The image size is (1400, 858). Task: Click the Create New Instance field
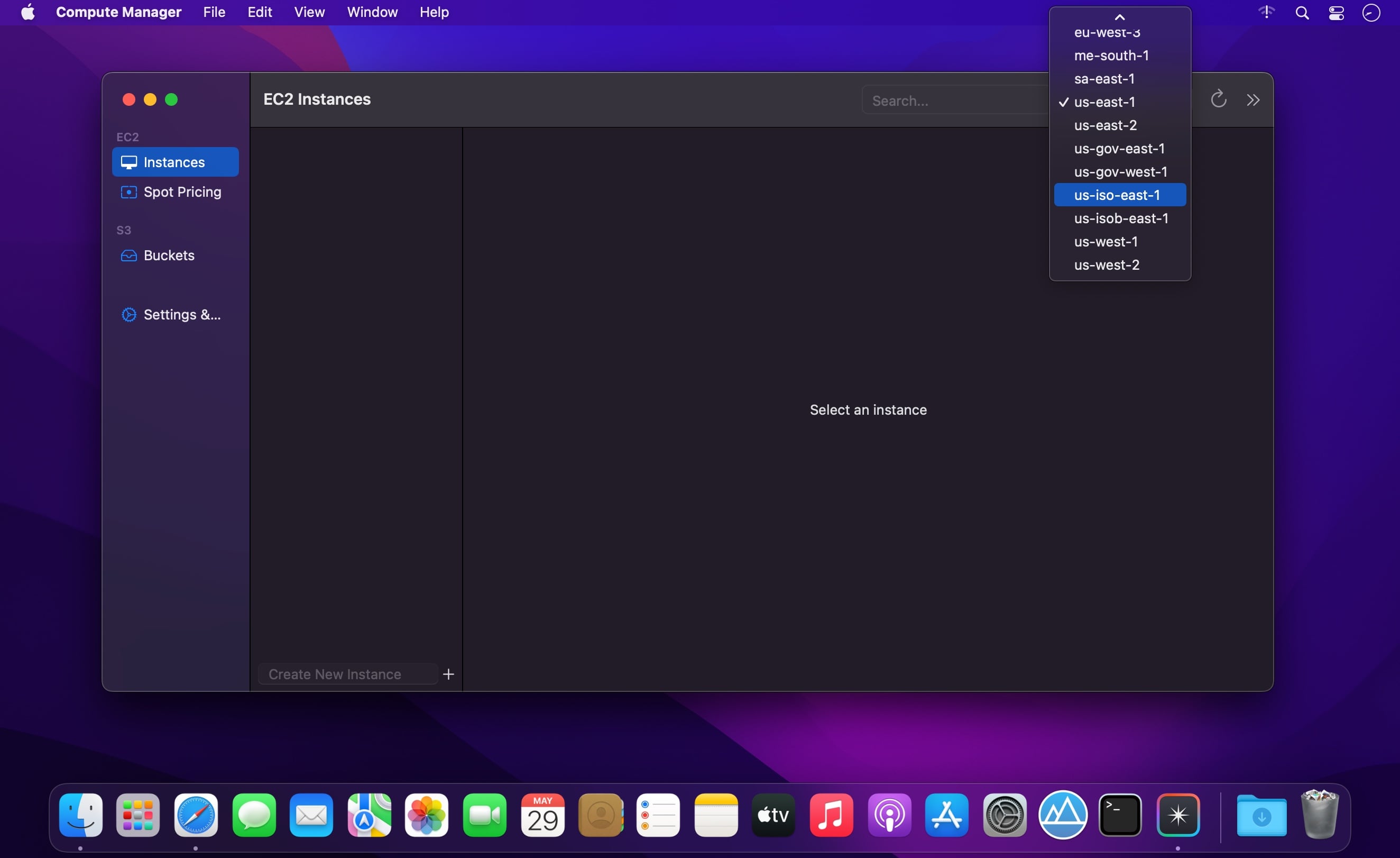(x=348, y=674)
